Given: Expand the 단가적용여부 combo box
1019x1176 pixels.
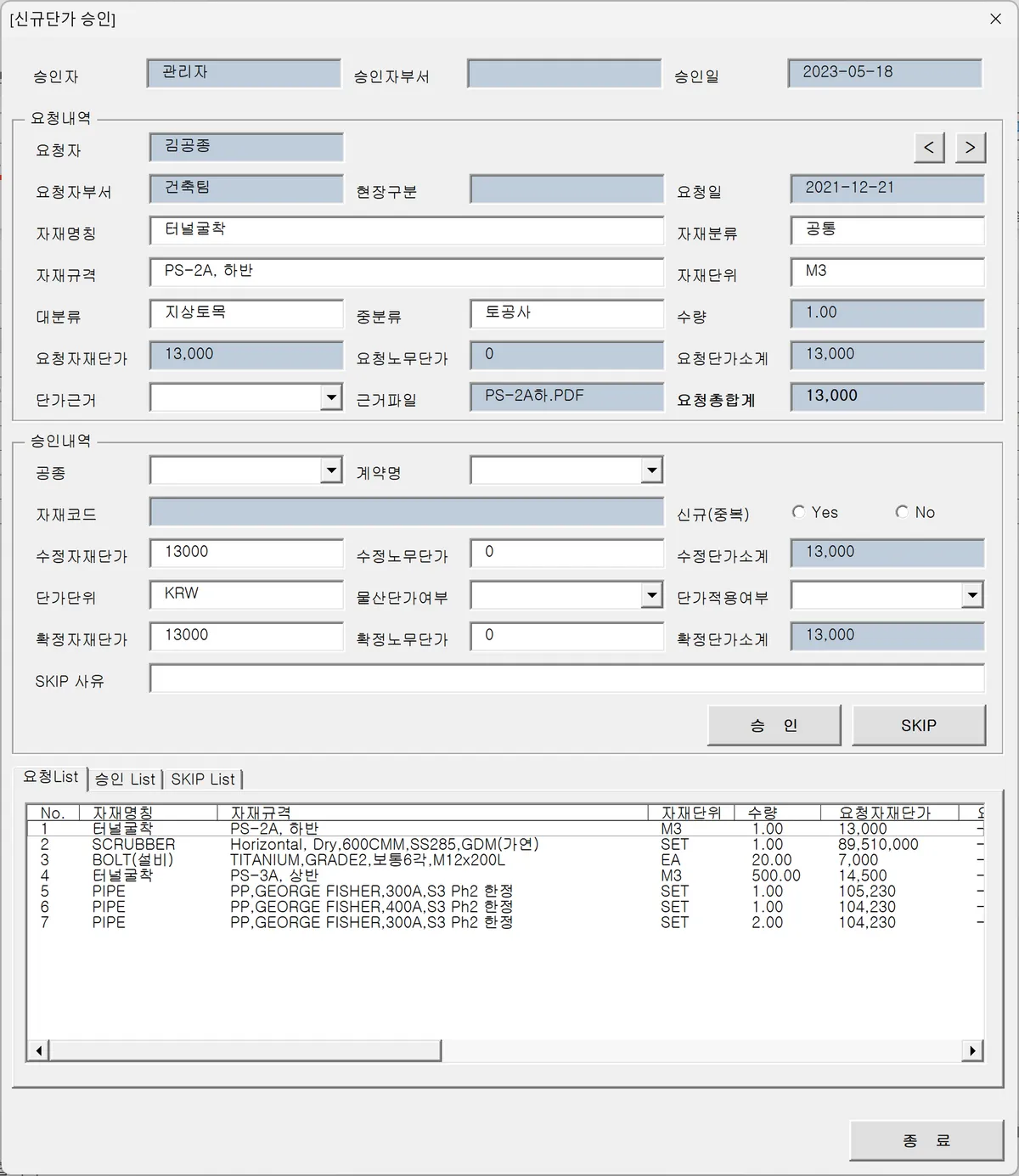Looking at the screenshot, I should (x=972, y=595).
